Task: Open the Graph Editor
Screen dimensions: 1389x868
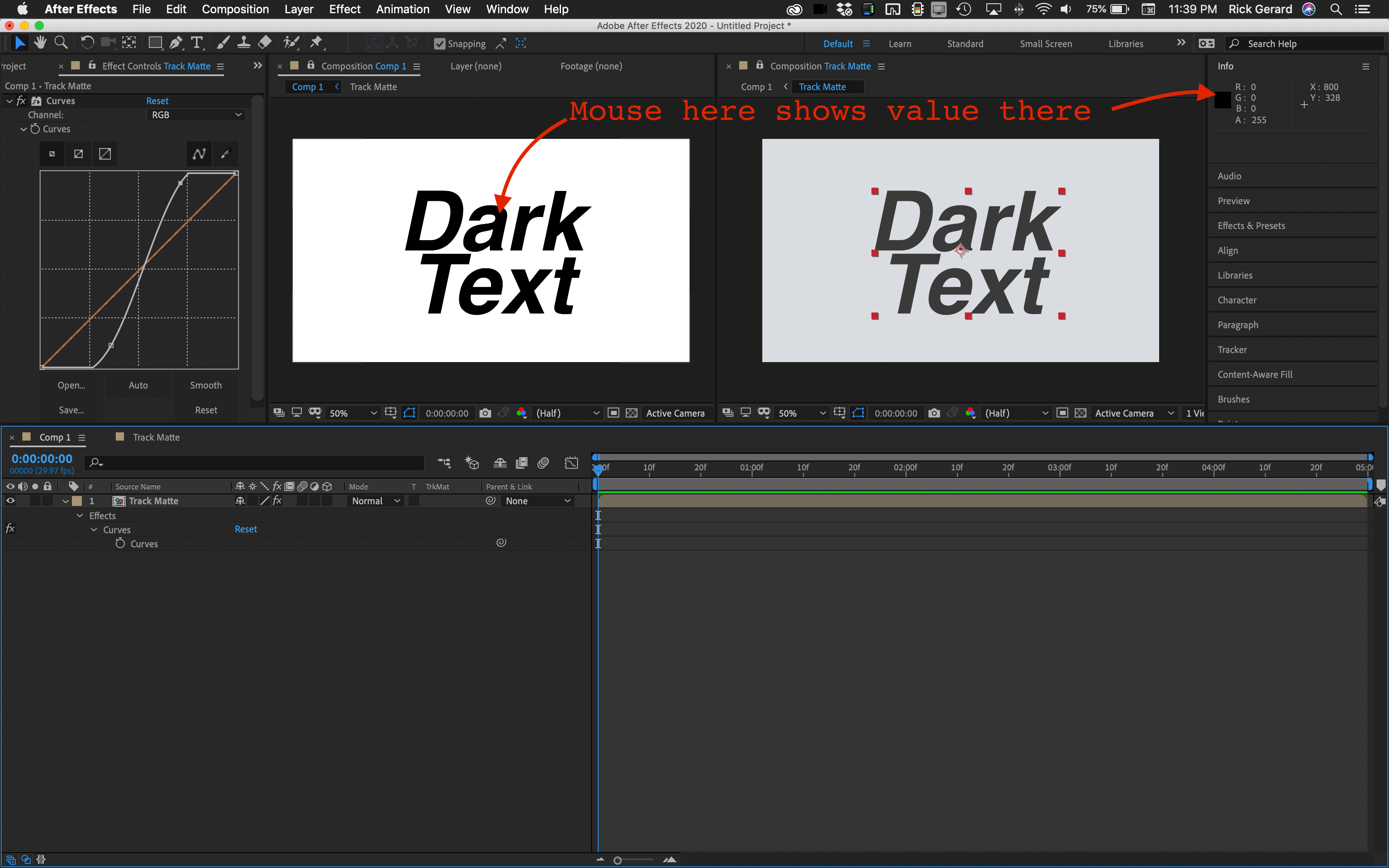Action: click(x=571, y=463)
